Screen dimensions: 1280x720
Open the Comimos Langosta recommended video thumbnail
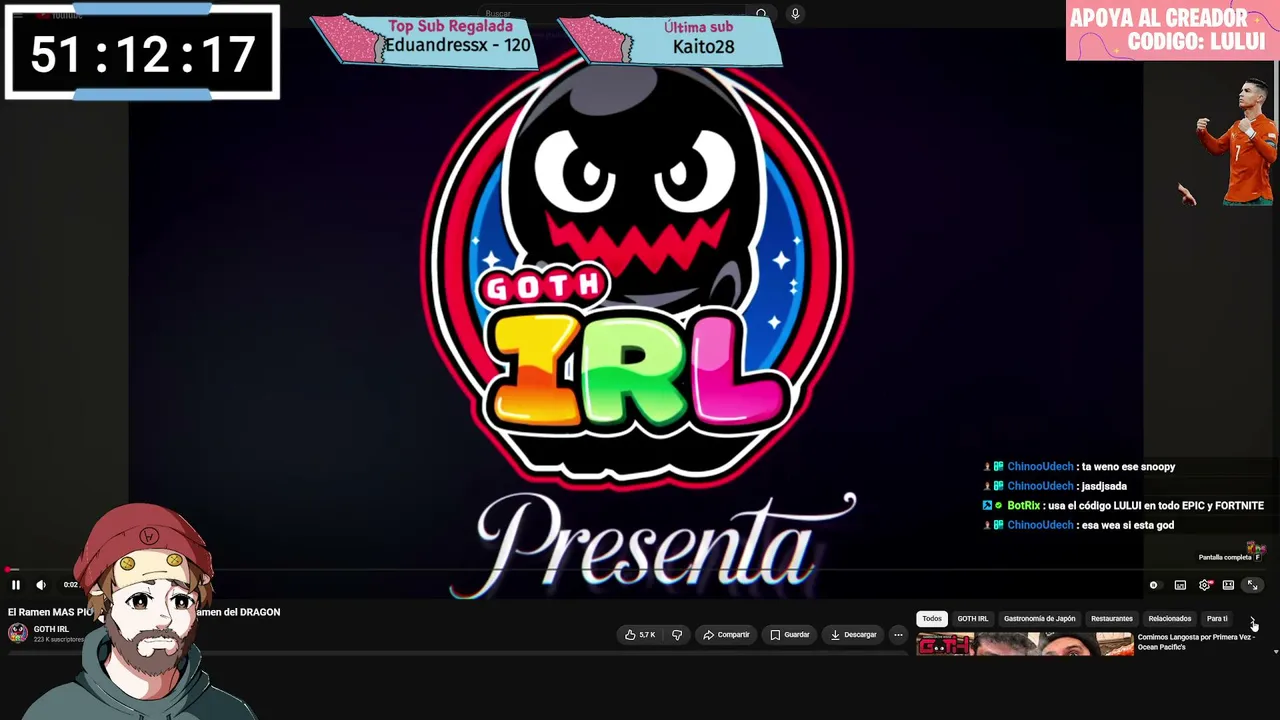1024,643
